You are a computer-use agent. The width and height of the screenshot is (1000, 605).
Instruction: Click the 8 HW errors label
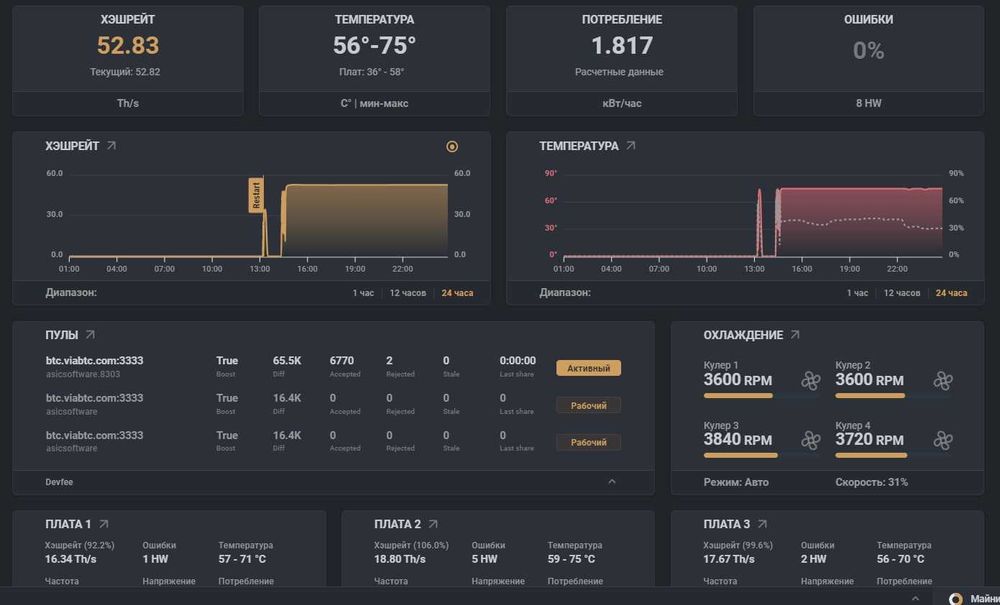click(x=869, y=103)
